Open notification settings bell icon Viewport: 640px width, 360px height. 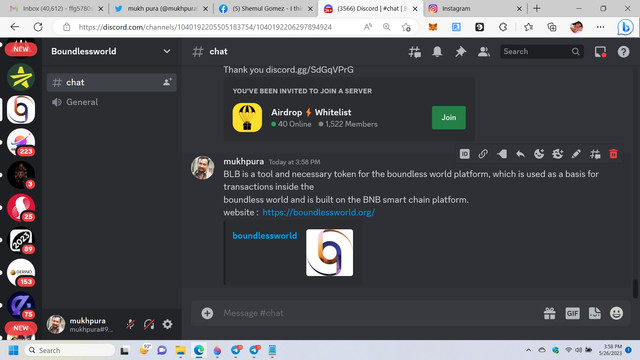(437, 51)
